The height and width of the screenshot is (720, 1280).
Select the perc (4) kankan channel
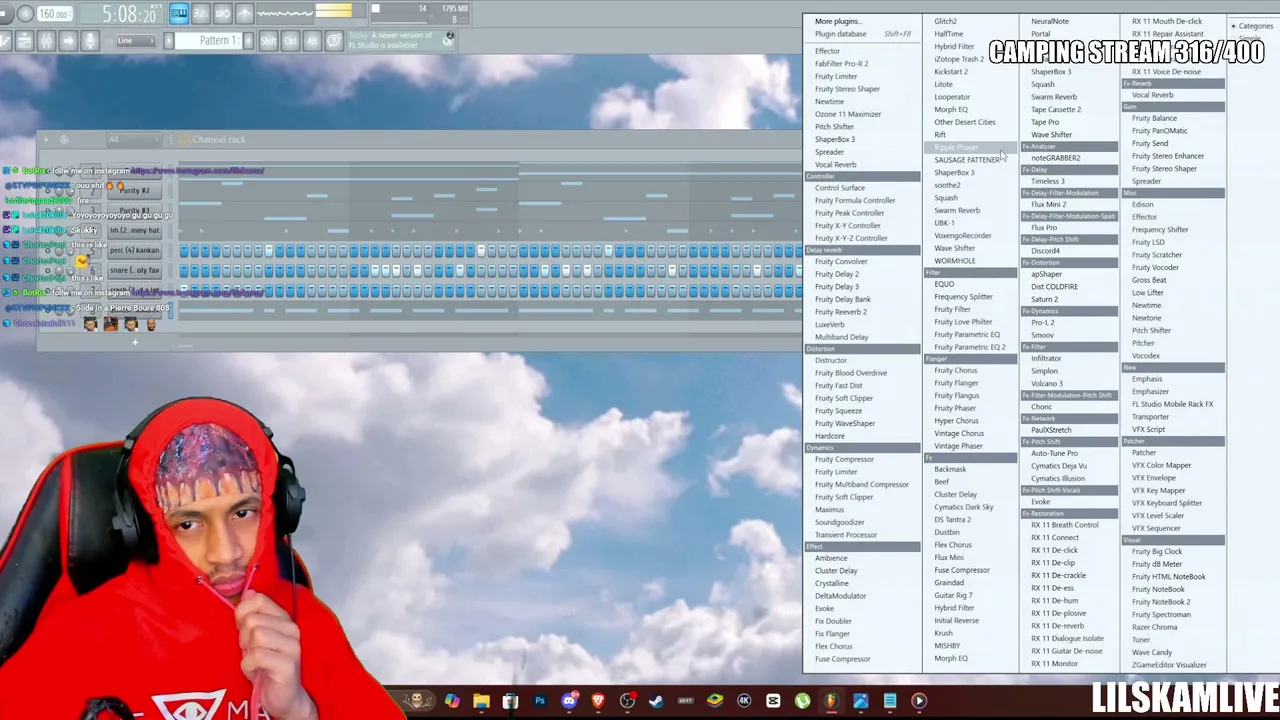pyautogui.click(x=135, y=250)
